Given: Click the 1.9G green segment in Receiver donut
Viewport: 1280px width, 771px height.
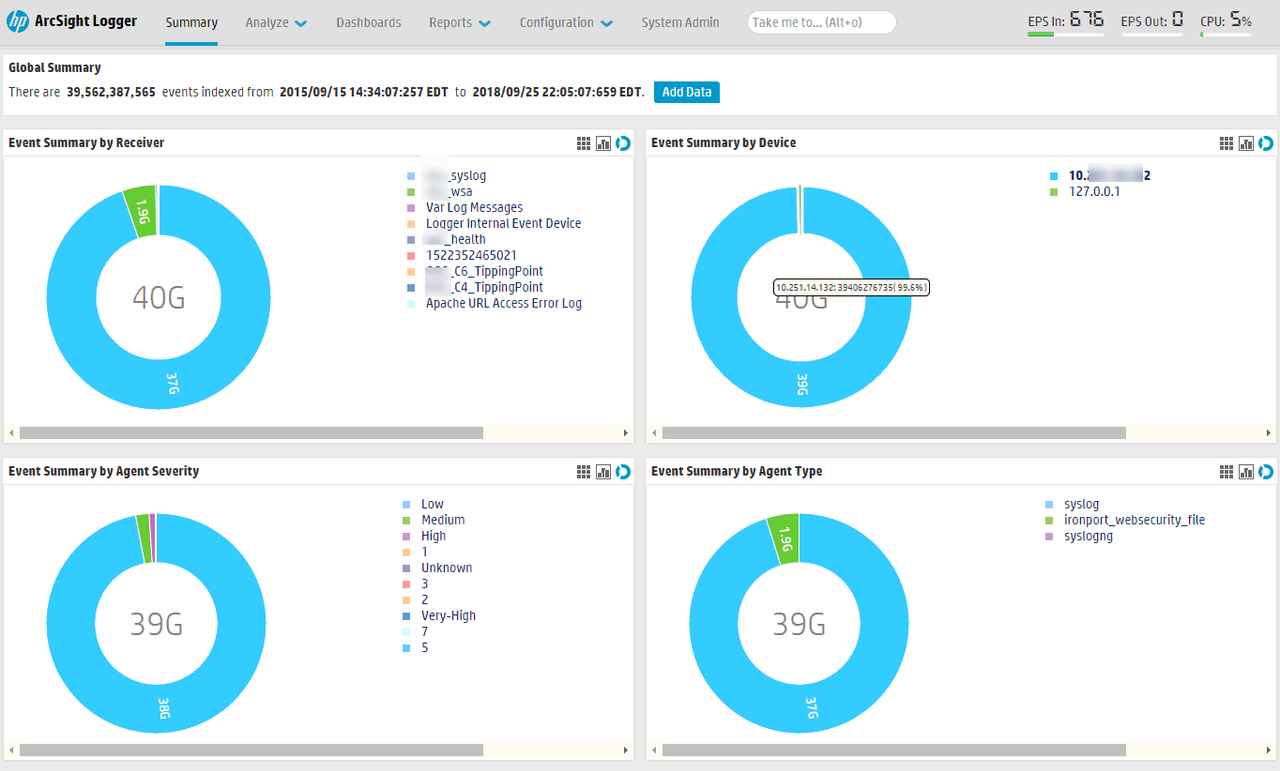Looking at the screenshot, I should (x=141, y=211).
